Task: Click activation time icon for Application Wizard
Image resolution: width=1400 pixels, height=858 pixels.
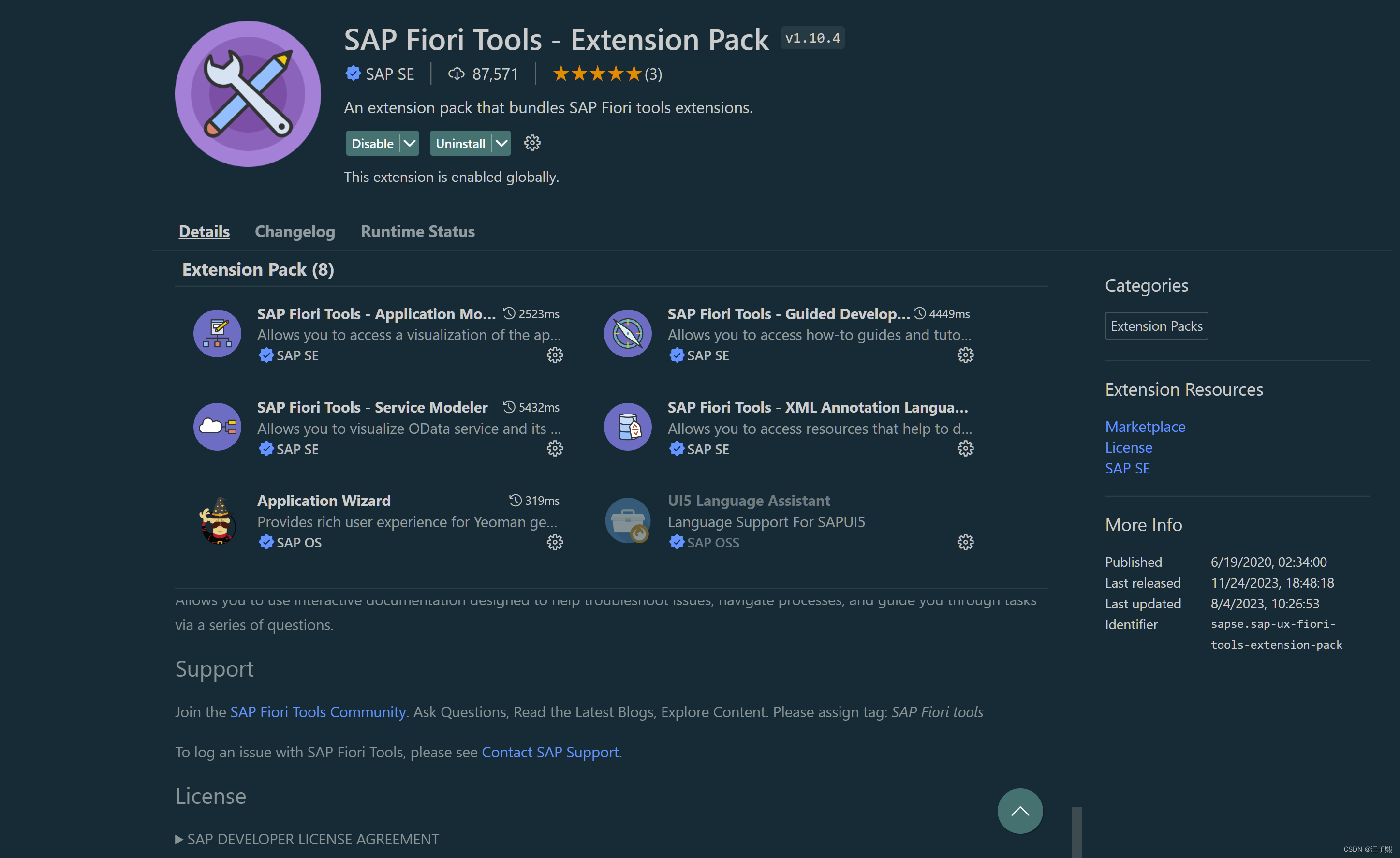Action: [515, 500]
